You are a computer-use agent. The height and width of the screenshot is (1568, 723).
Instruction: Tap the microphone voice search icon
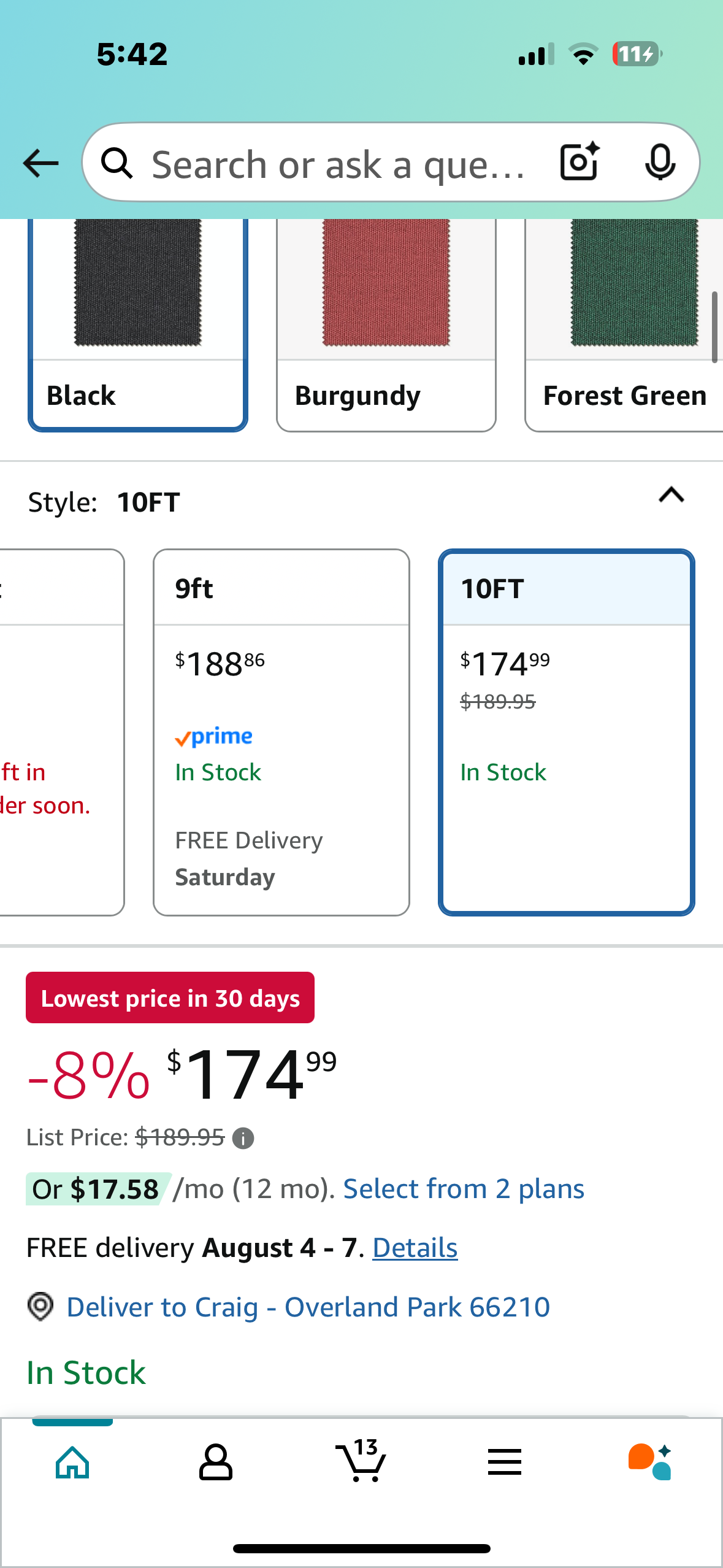660,163
